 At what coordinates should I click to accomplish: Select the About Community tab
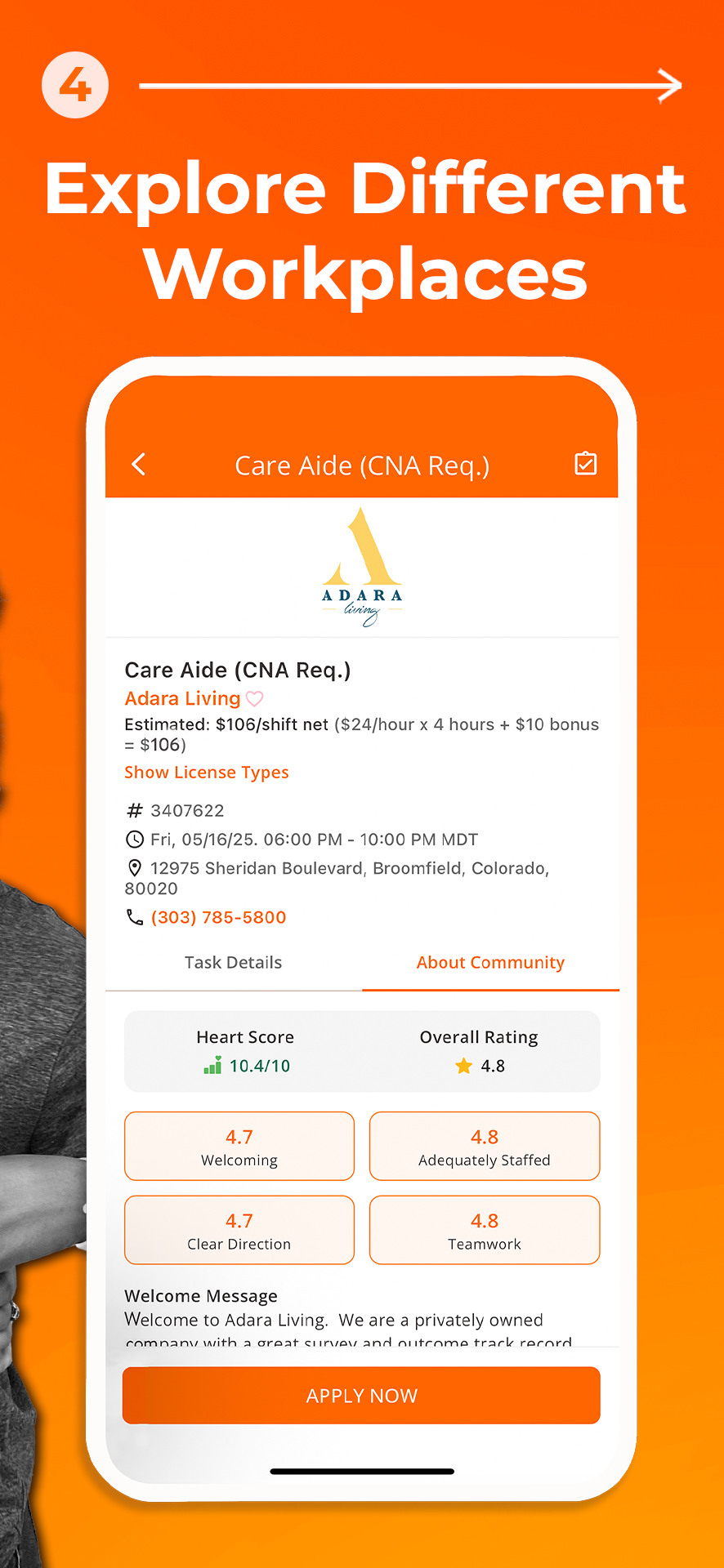click(490, 963)
